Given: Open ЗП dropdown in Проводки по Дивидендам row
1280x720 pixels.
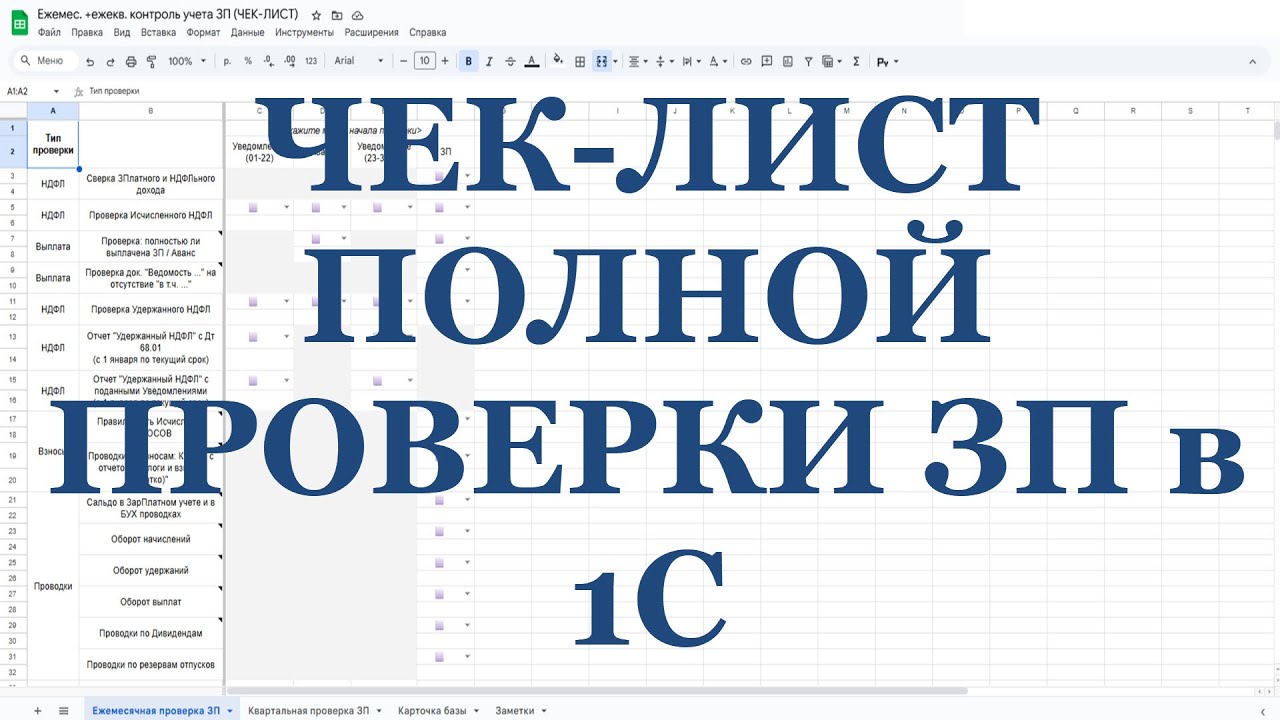Looking at the screenshot, I should [467, 626].
